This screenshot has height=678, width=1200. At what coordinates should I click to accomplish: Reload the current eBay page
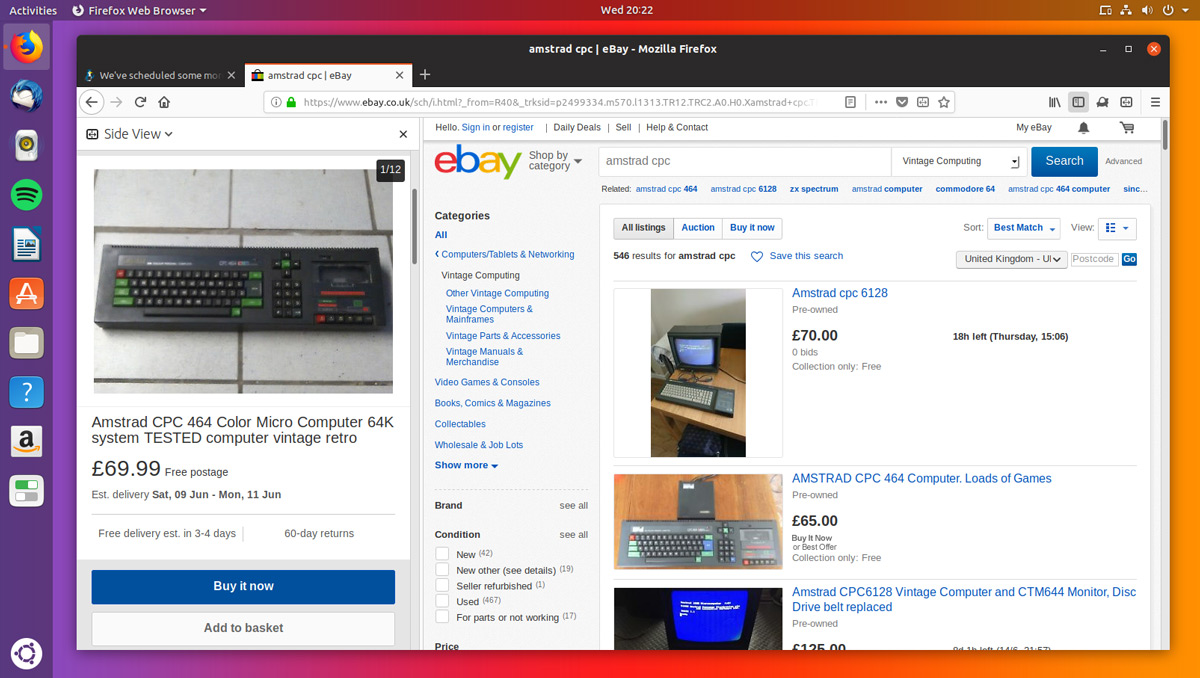coord(141,102)
